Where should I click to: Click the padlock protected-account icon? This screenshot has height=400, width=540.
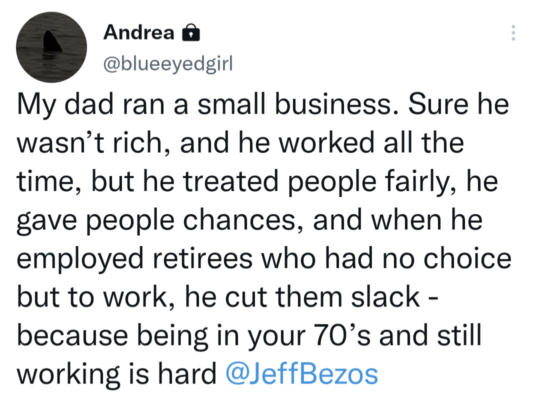(x=190, y=33)
